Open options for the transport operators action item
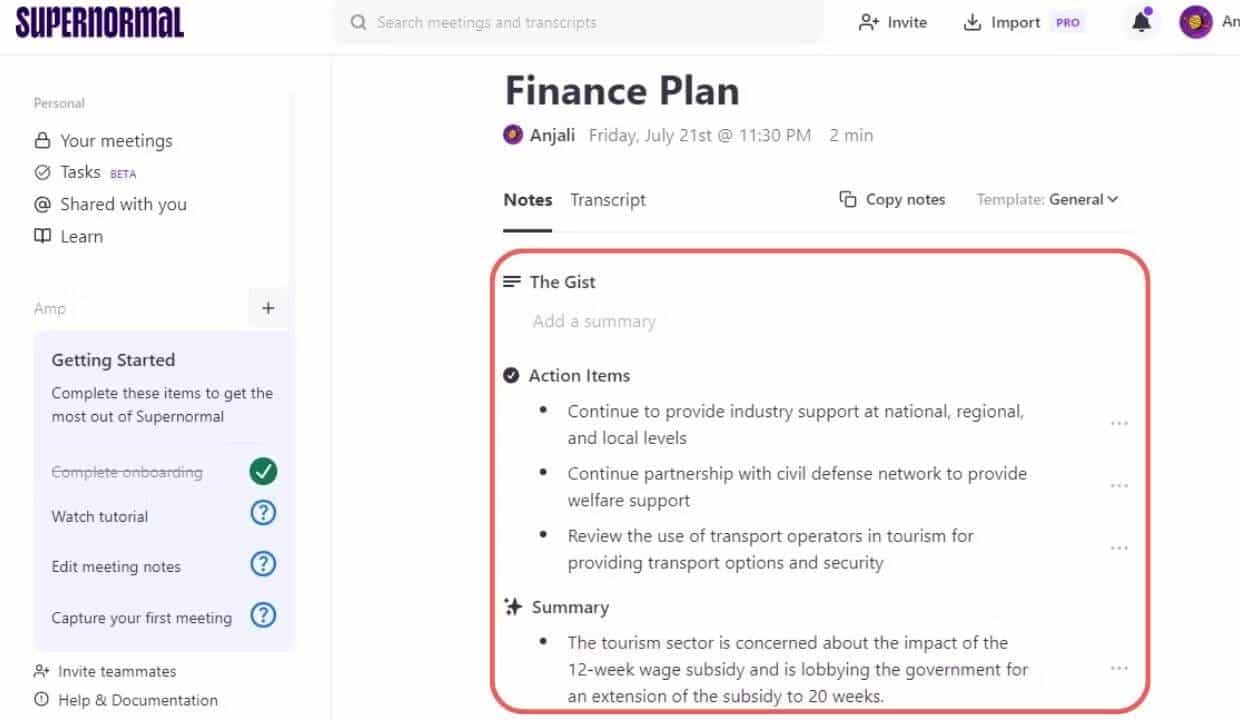 pos(1119,548)
